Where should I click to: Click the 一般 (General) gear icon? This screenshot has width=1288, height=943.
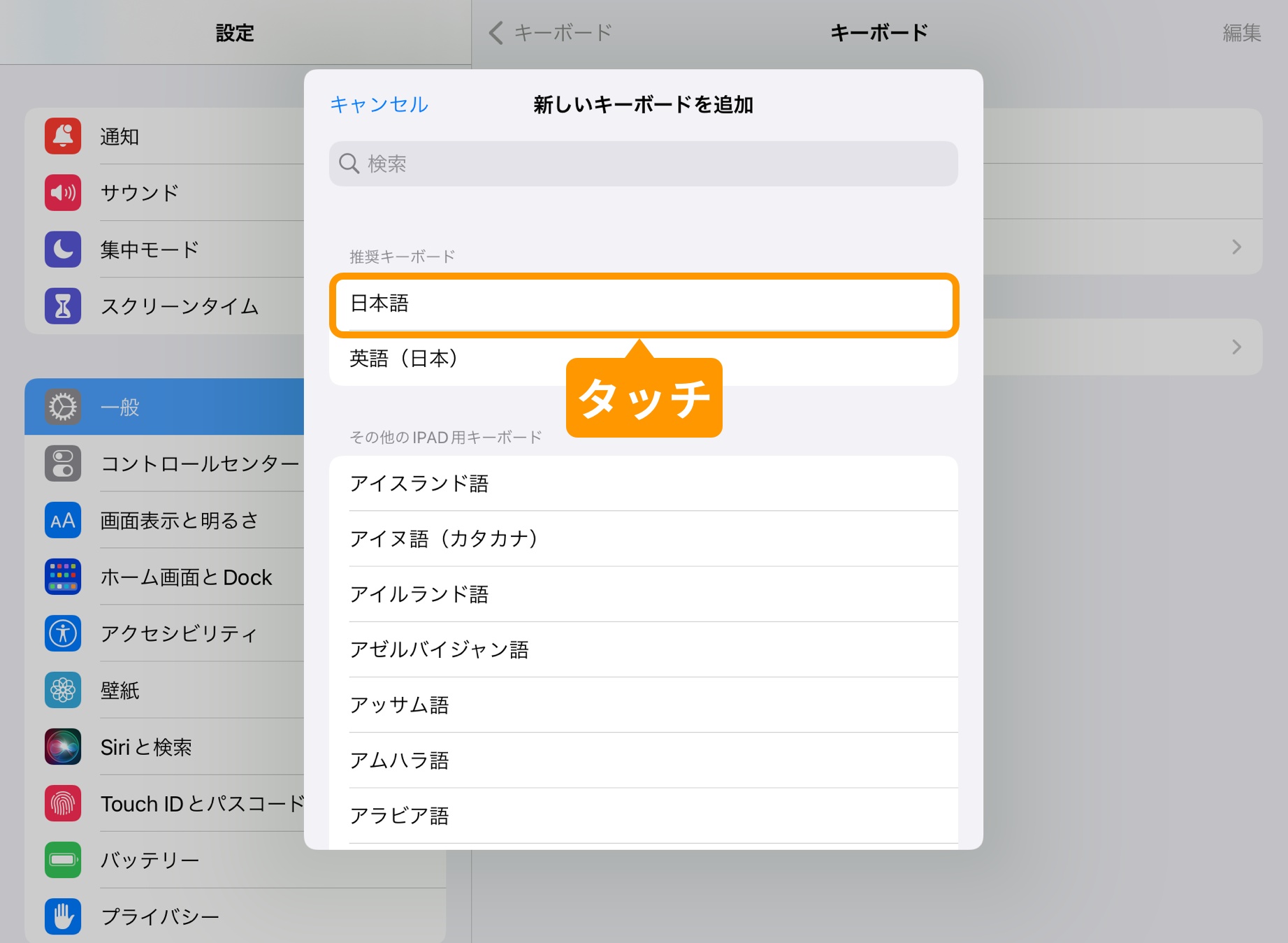coord(62,406)
